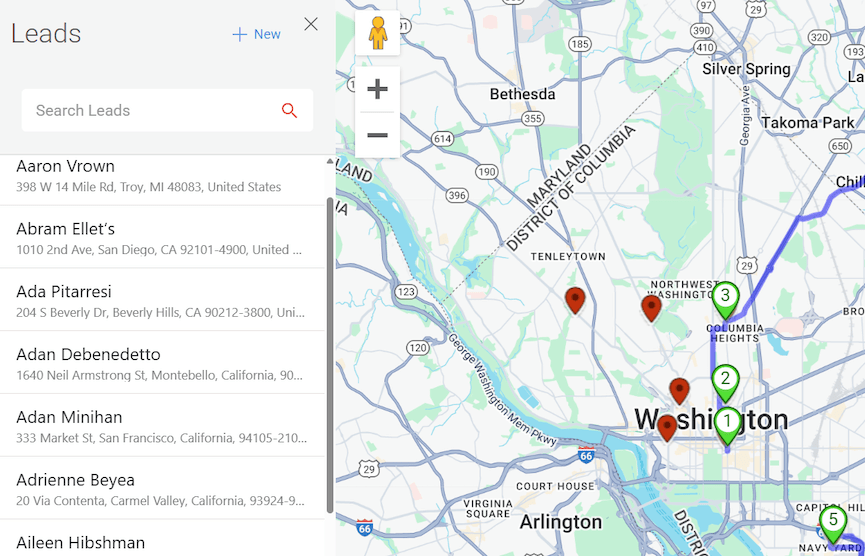Image resolution: width=865 pixels, height=556 pixels.
Task: Select green route marker 5
Action: point(833,525)
